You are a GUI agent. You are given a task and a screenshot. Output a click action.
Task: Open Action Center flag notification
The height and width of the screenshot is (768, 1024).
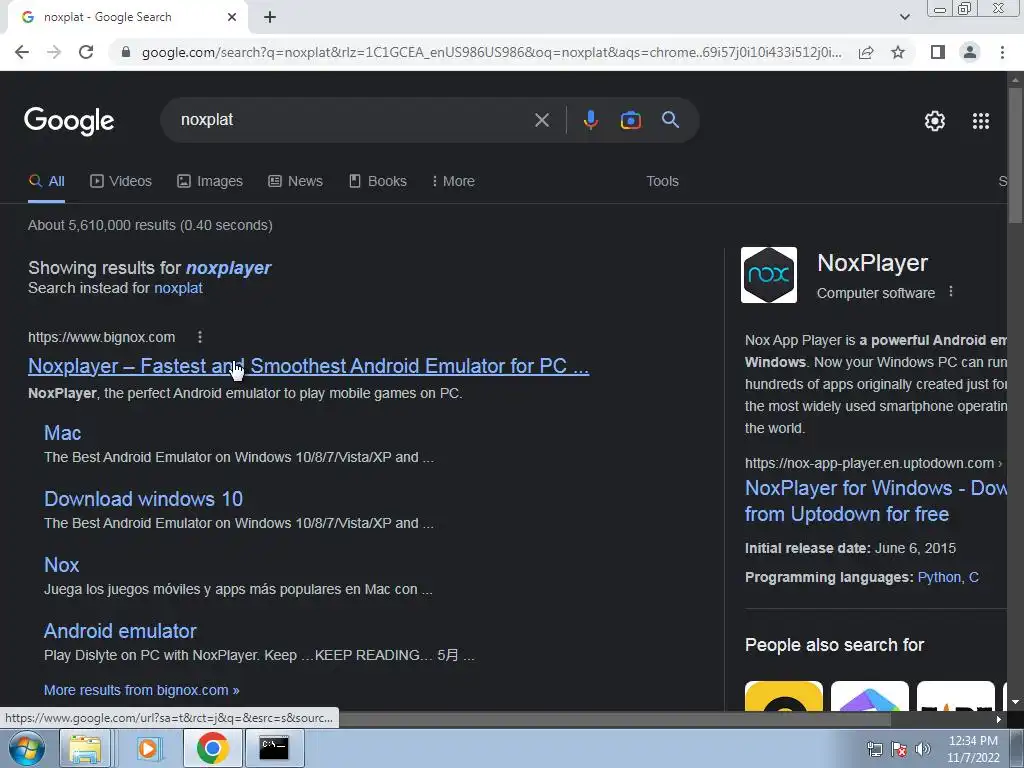pyautogui.click(x=899, y=749)
